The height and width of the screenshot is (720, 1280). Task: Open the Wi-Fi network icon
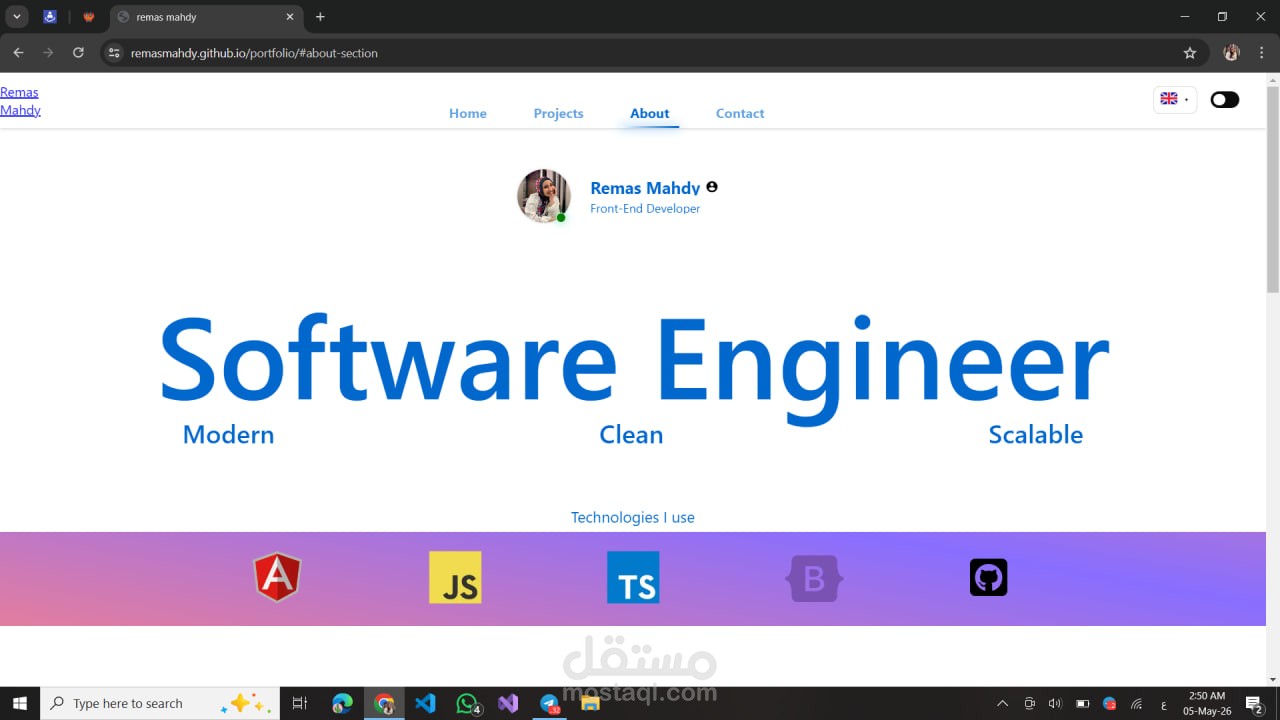[x=1136, y=704]
